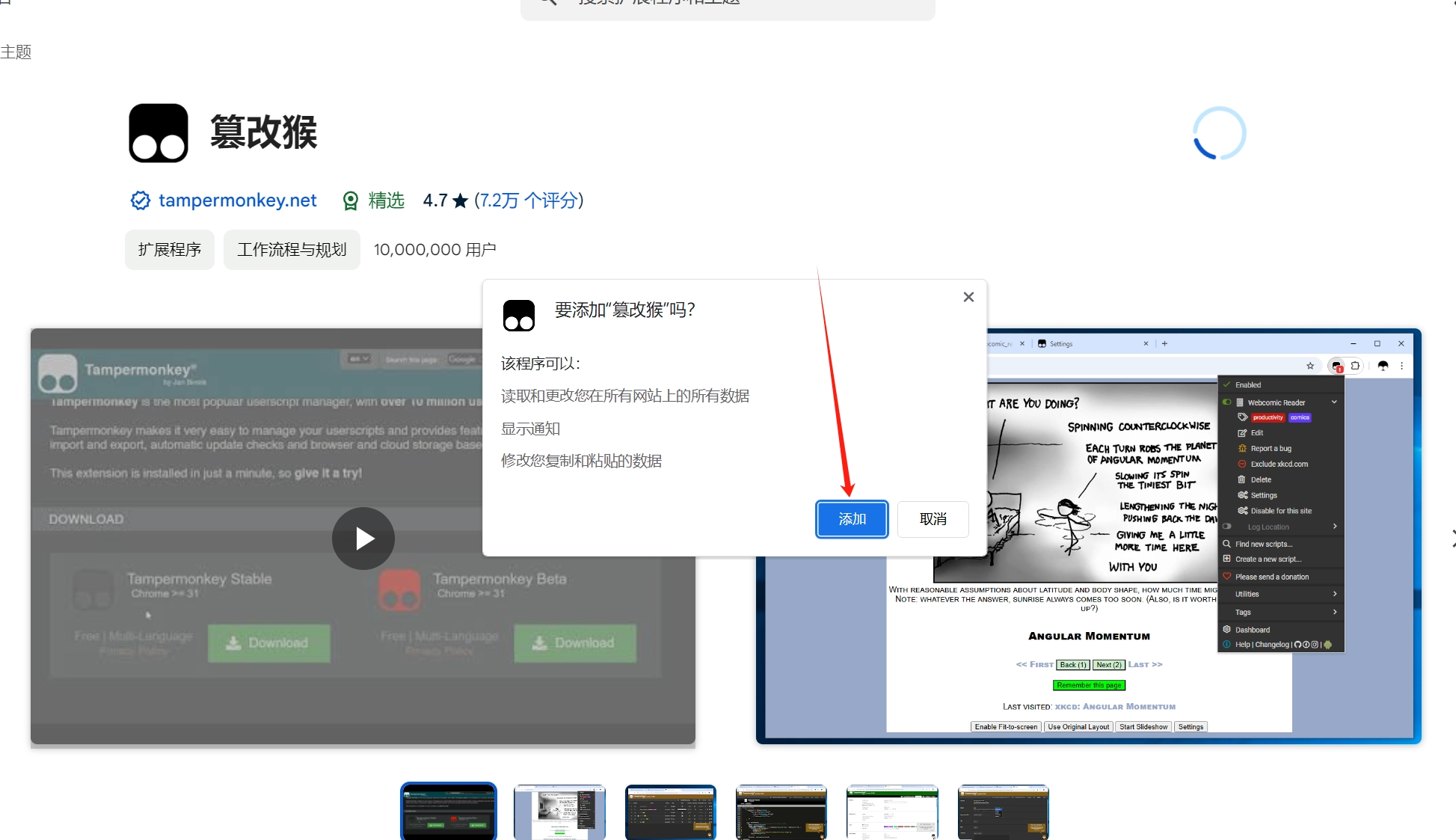
Task: Select the first screenshot thumbnail
Action: 449,812
